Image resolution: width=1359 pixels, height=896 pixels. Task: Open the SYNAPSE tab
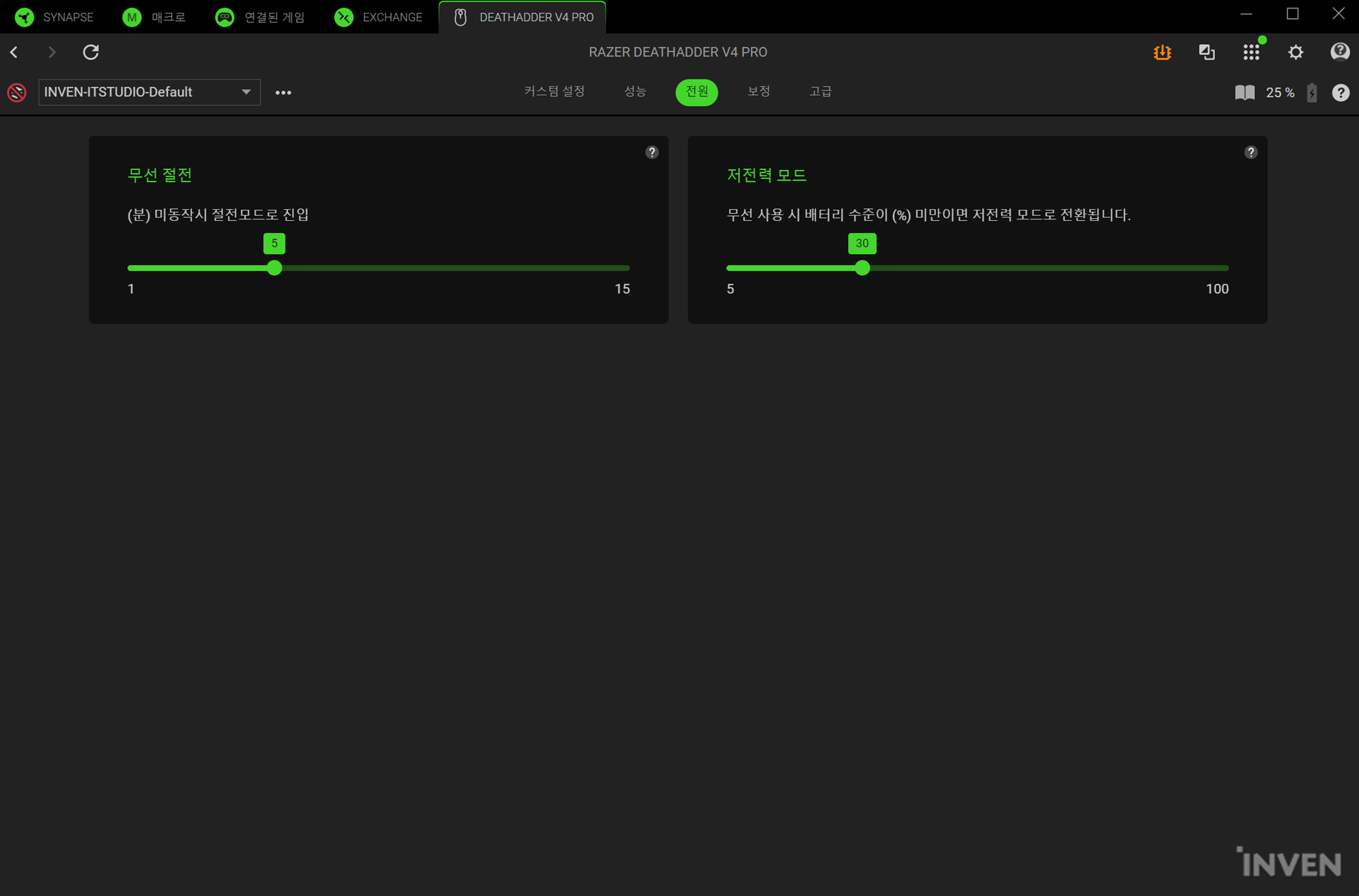pos(54,17)
